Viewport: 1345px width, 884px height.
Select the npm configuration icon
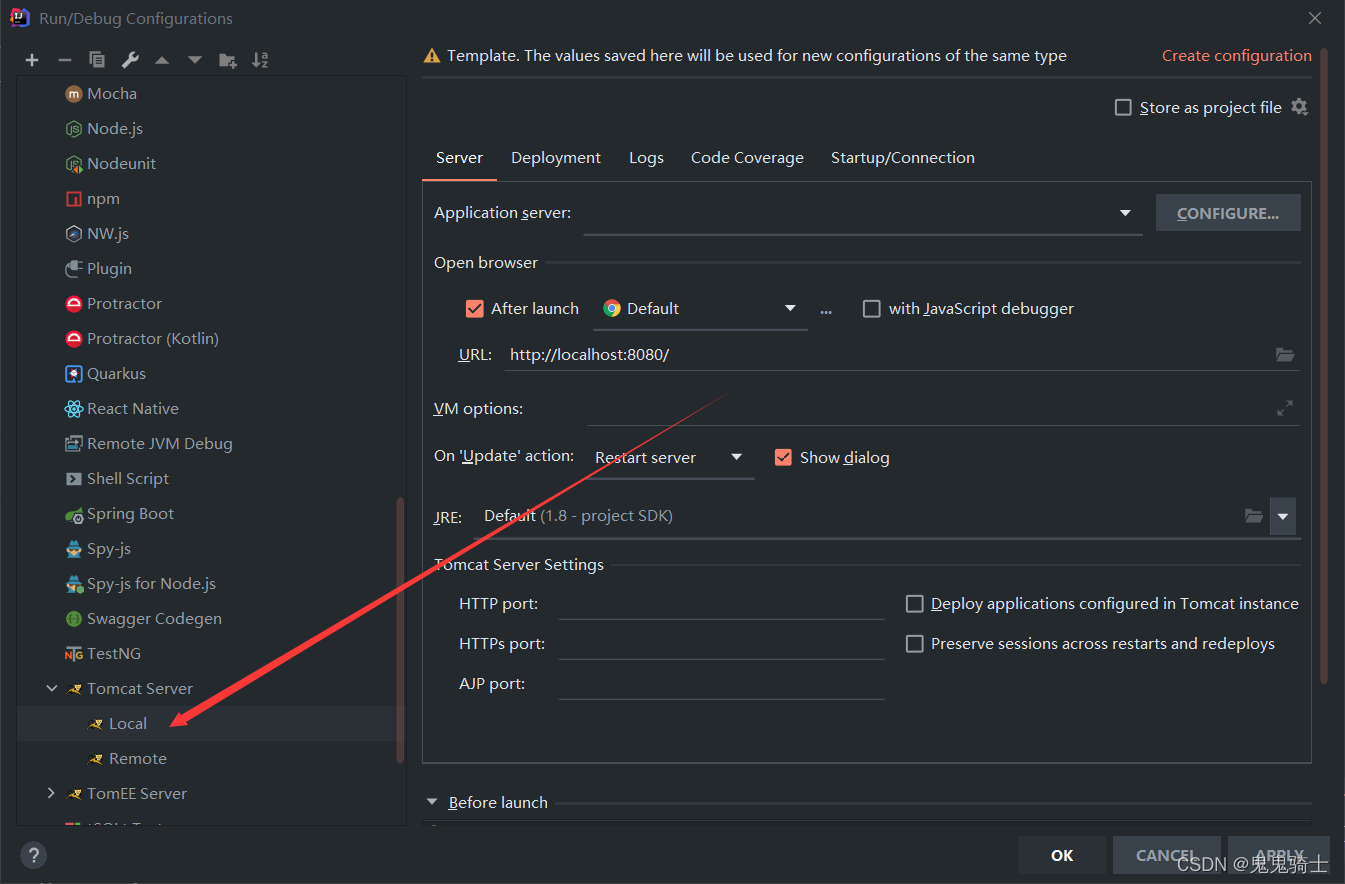(x=73, y=199)
